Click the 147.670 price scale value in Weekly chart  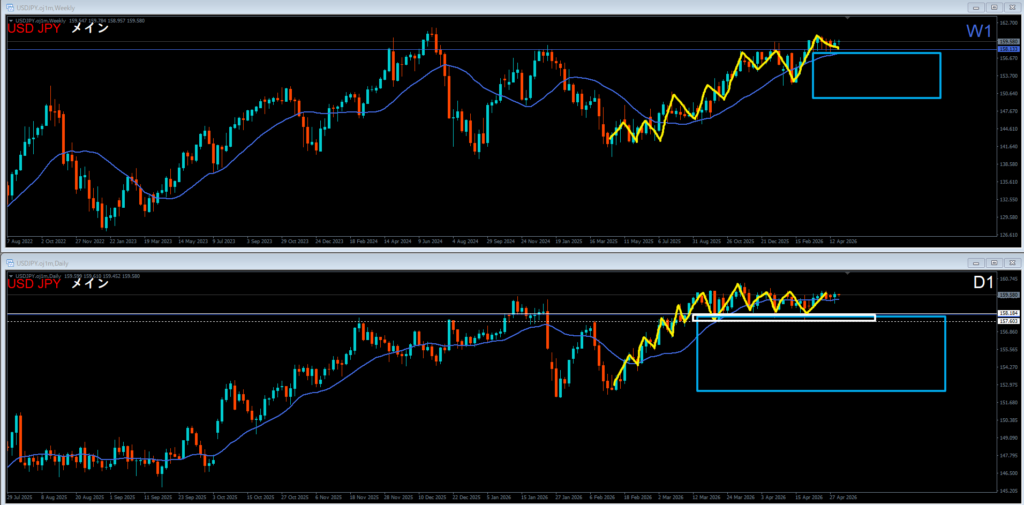[x=1009, y=111]
